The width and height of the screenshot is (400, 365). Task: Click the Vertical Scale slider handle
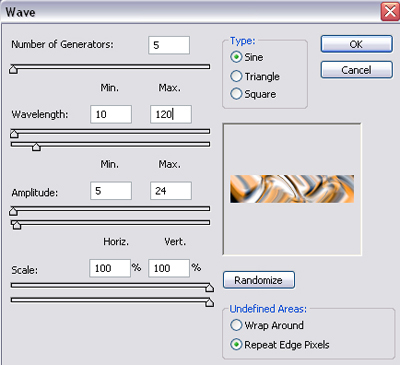209,302
